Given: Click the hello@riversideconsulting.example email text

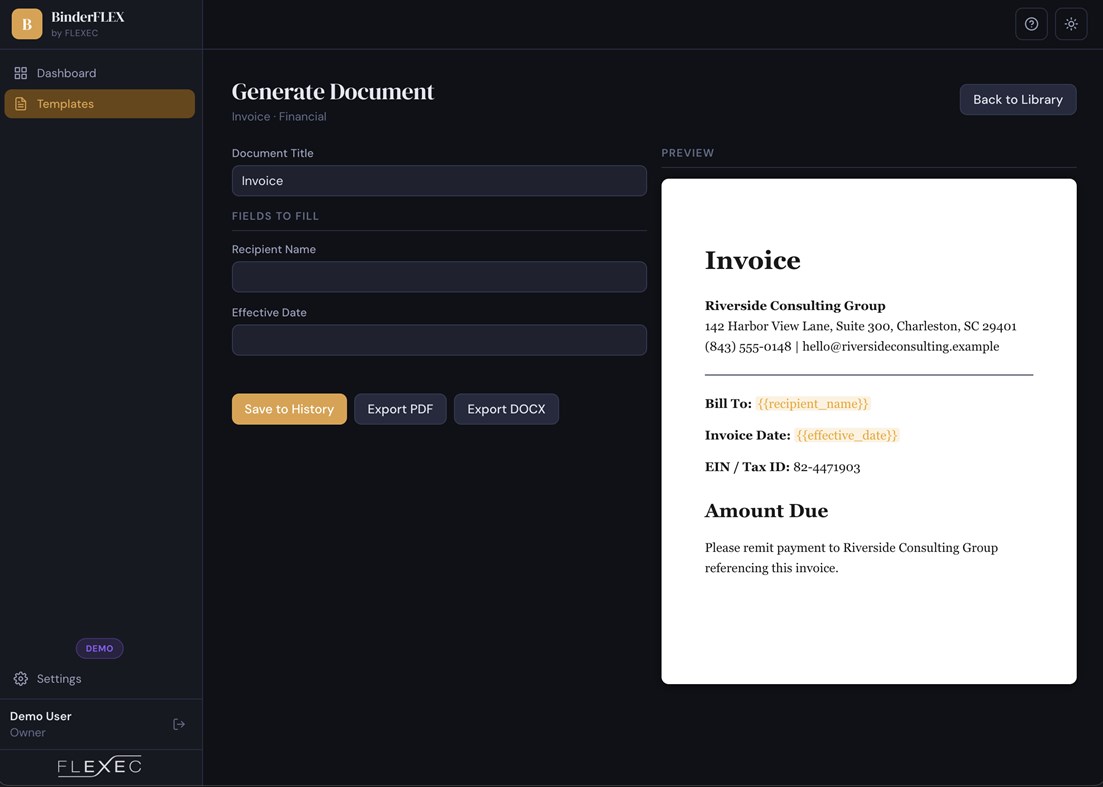Looking at the screenshot, I should click(900, 347).
